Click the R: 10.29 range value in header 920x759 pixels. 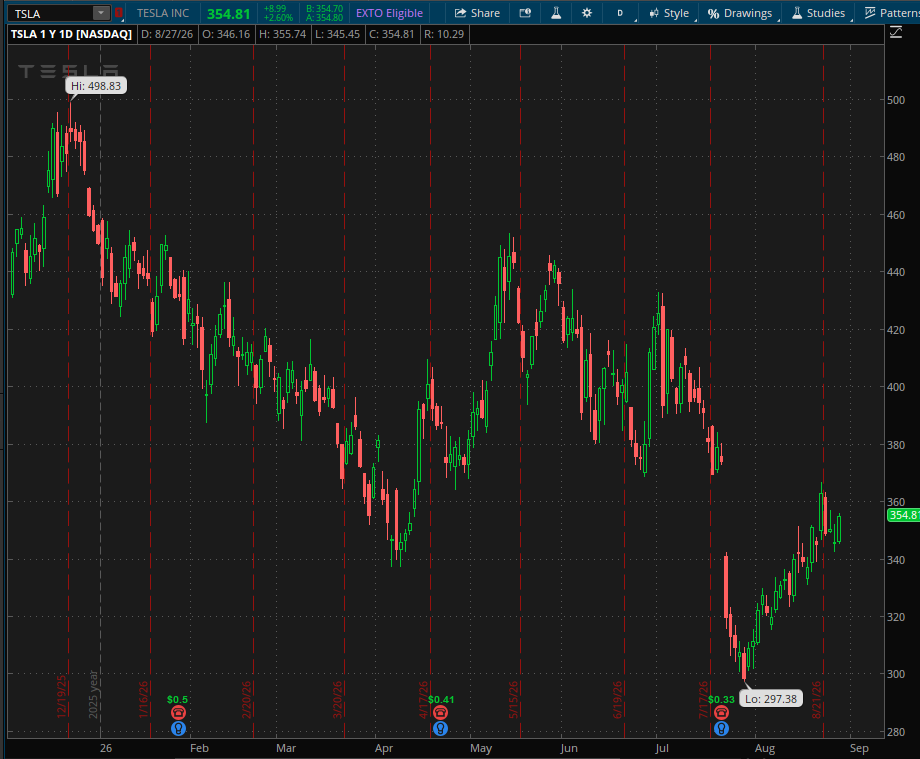pos(444,34)
